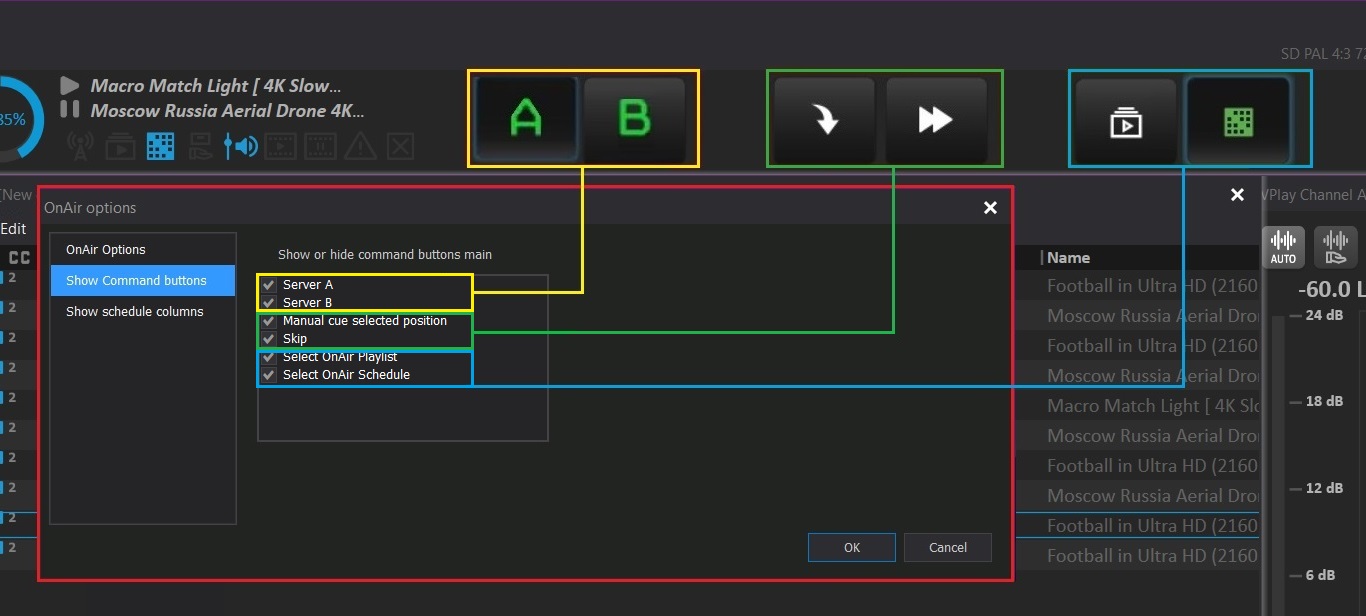Close the panel left of VPlay Channel
The width and height of the screenshot is (1366, 616).
point(1237,195)
